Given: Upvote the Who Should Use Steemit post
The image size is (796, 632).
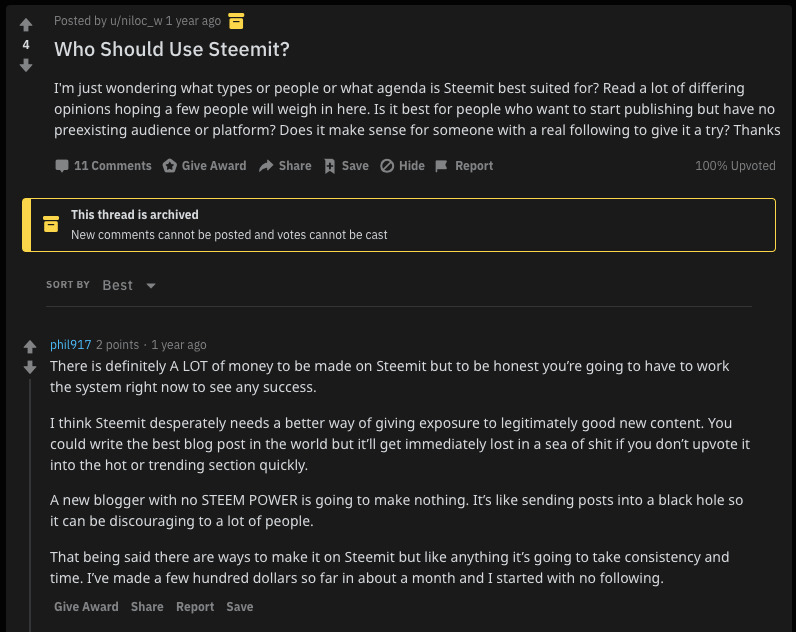Looking at the screenshot, I should click(26, 25).
